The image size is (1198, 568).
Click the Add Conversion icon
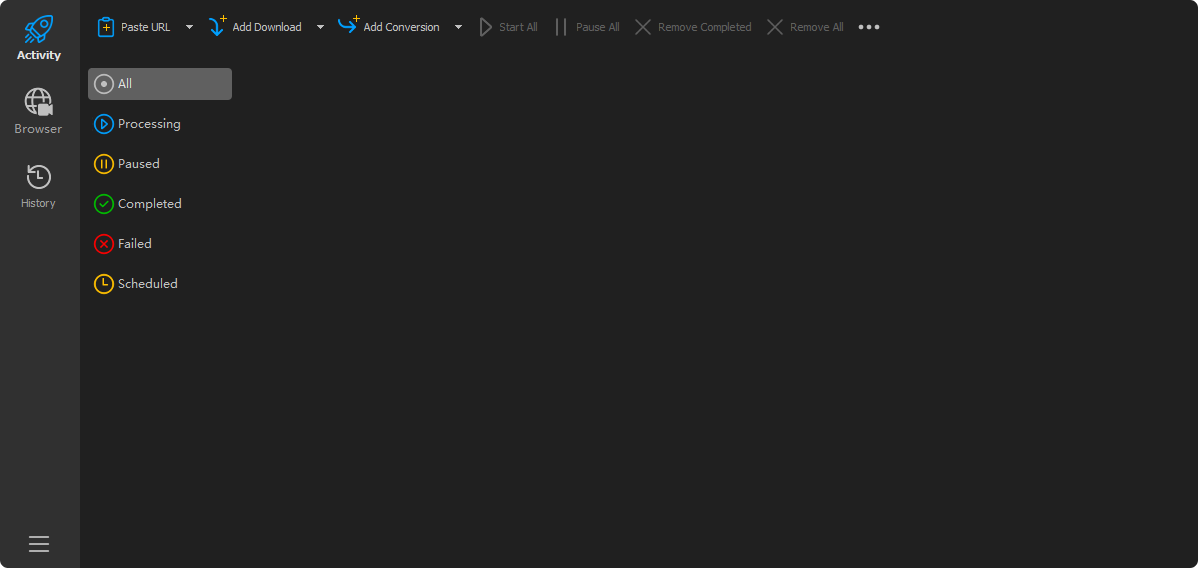tap(348, 26)
